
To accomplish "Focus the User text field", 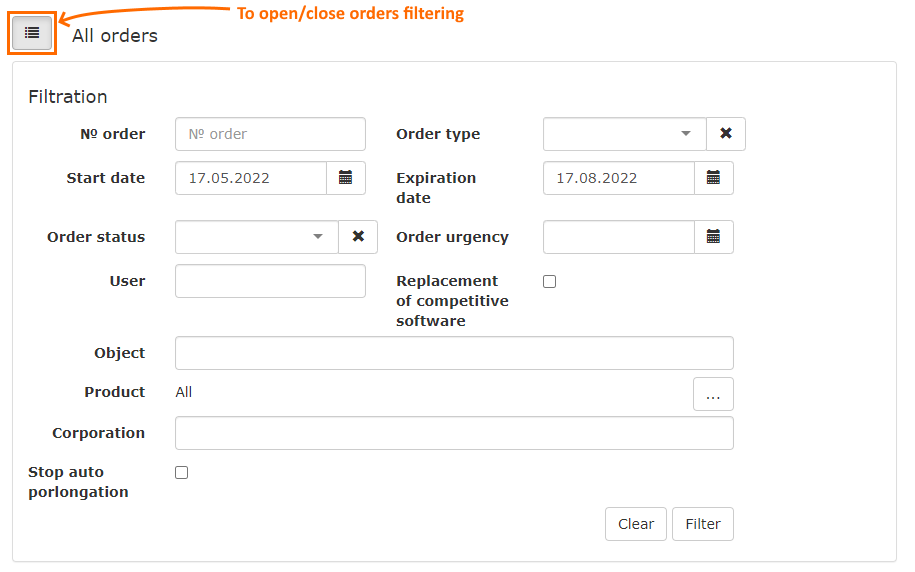I will [270, 281].
